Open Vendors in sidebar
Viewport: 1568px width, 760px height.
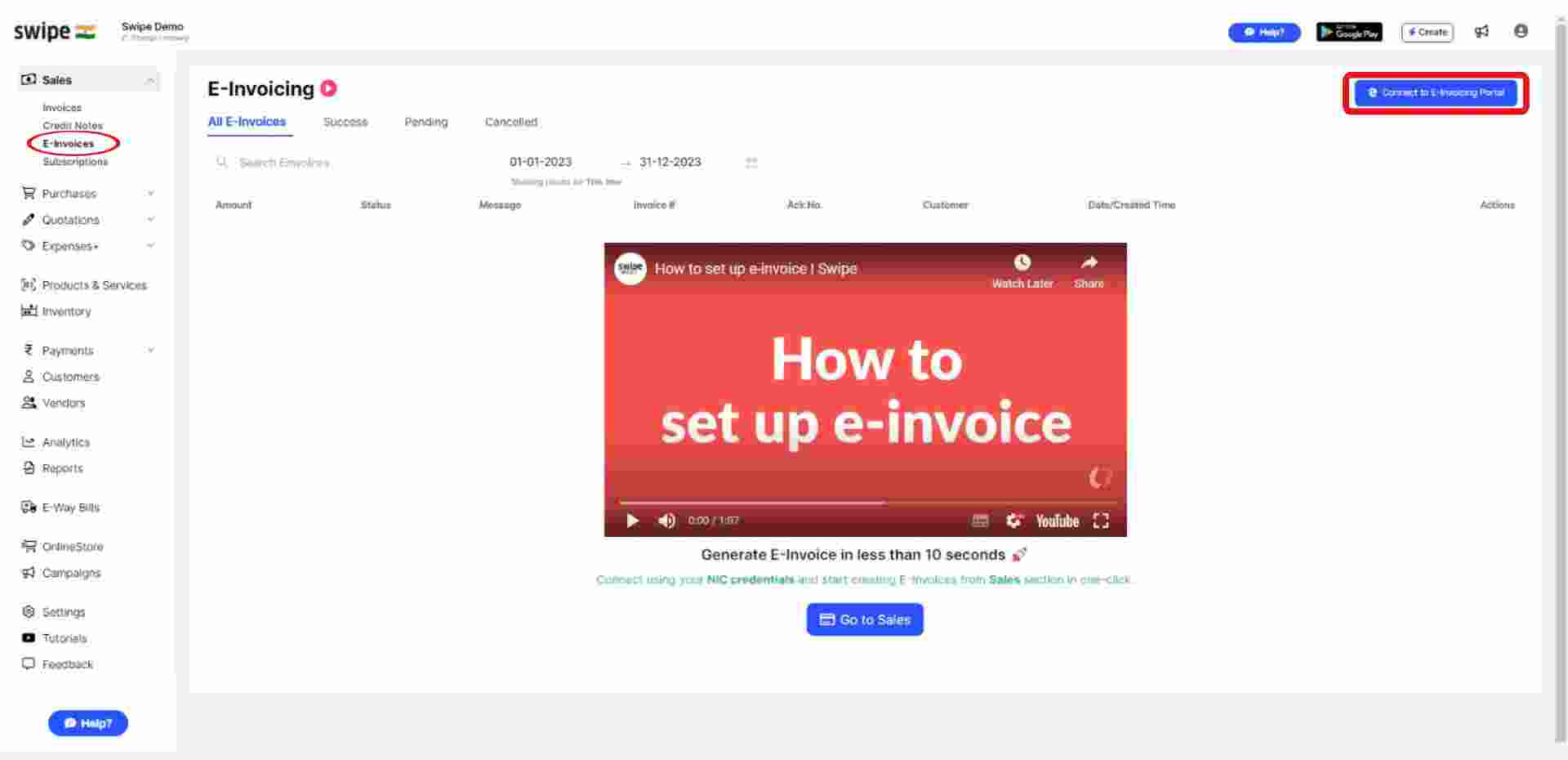point(53,403)
